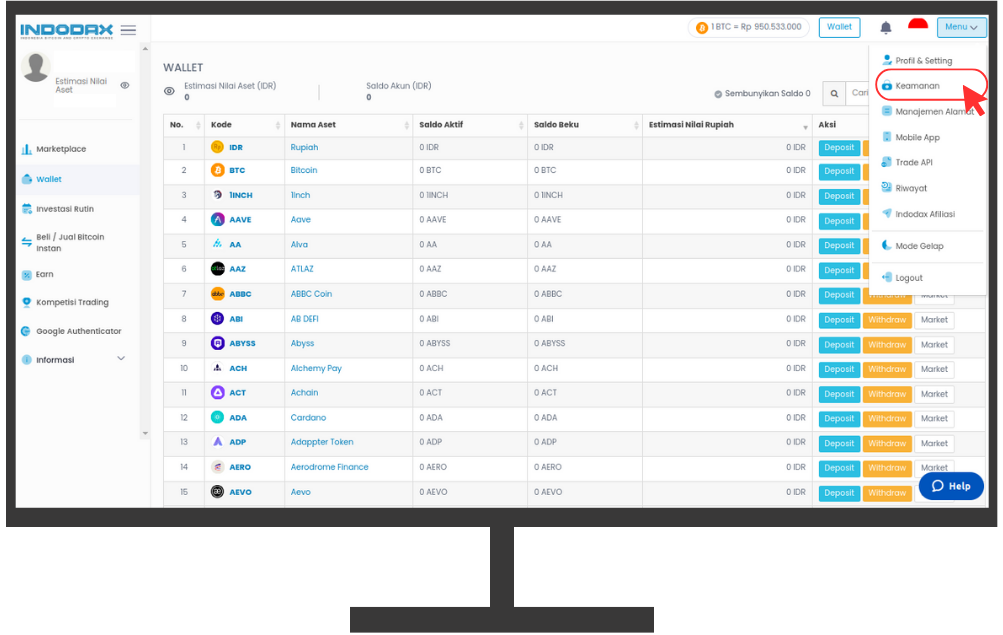The width and height of the screenshot is (1003, 635).
Task: Enable Sembunyikan Saldo 0 checkbox
Action: 718,94
